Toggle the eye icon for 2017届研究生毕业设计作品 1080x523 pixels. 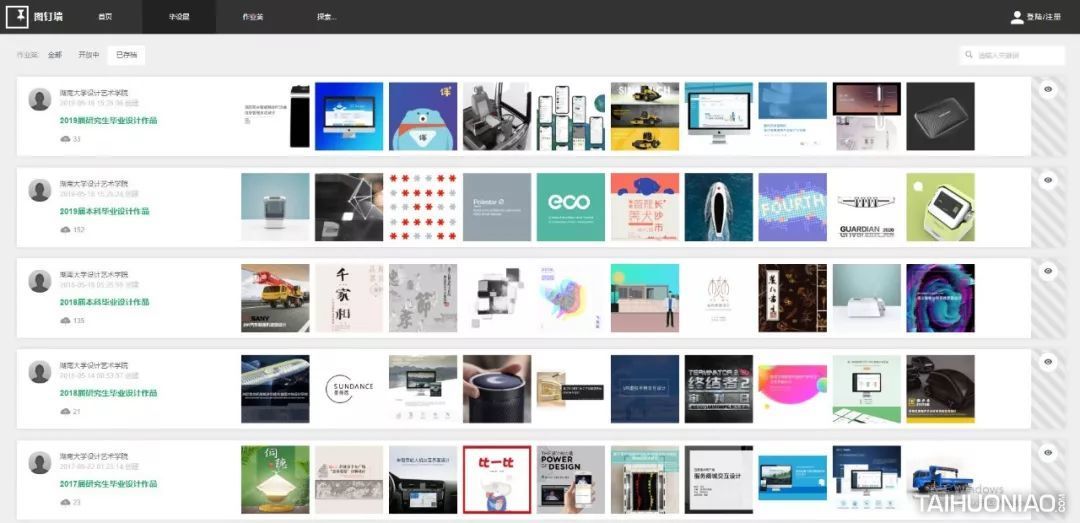pos(1048,453)
